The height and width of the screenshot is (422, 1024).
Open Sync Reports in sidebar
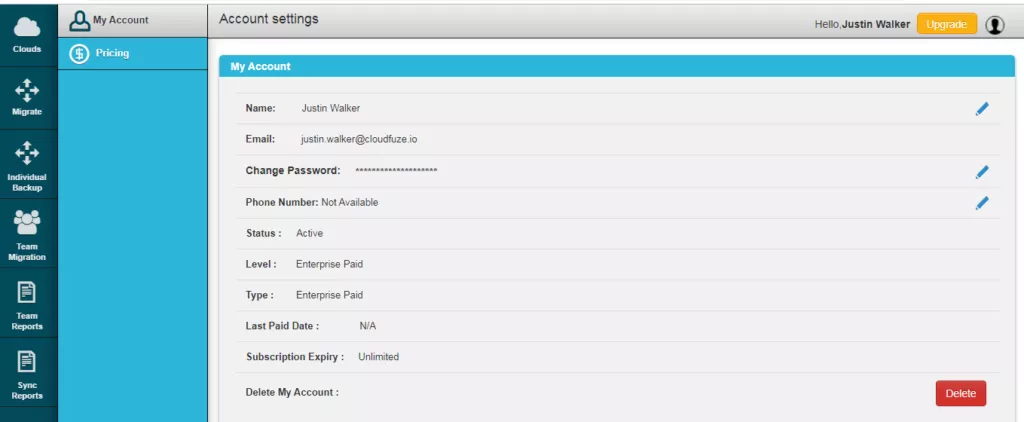coord(27,372)
